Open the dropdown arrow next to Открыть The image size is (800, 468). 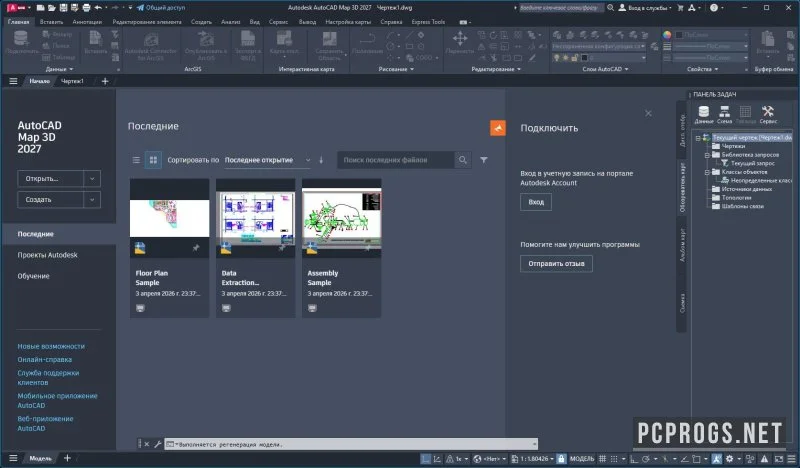click(x=92, y=179)
